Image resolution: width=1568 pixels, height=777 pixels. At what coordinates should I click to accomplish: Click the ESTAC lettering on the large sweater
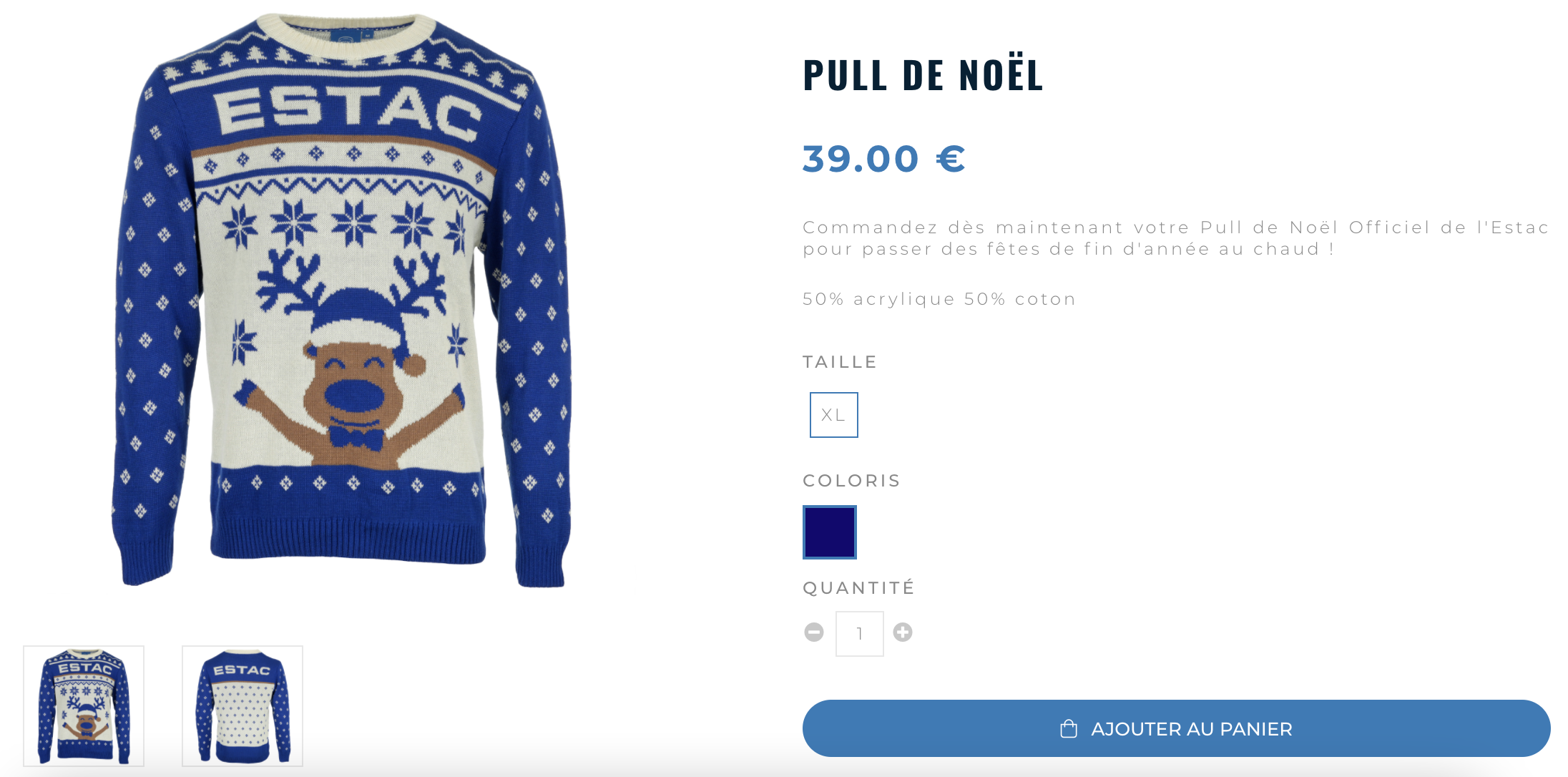coord(348,113)
